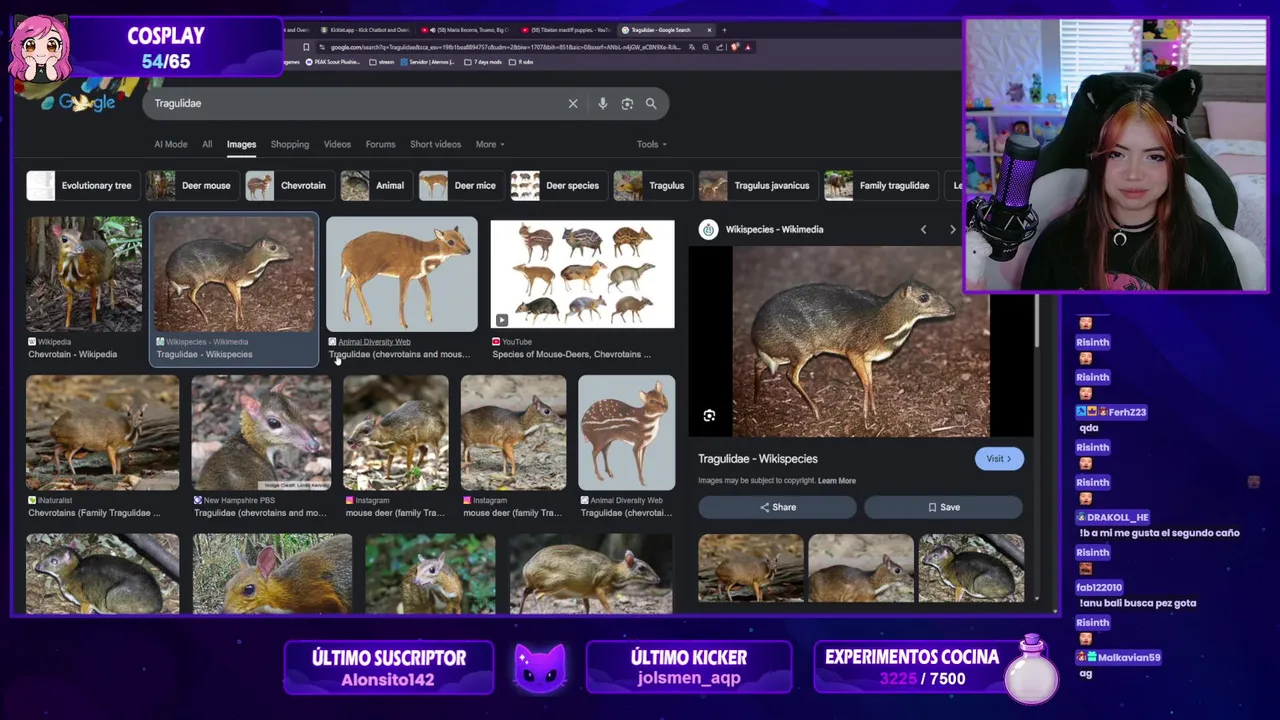Switch to Videos tab
Viewport: 1280px width, 720px height.
337,144
